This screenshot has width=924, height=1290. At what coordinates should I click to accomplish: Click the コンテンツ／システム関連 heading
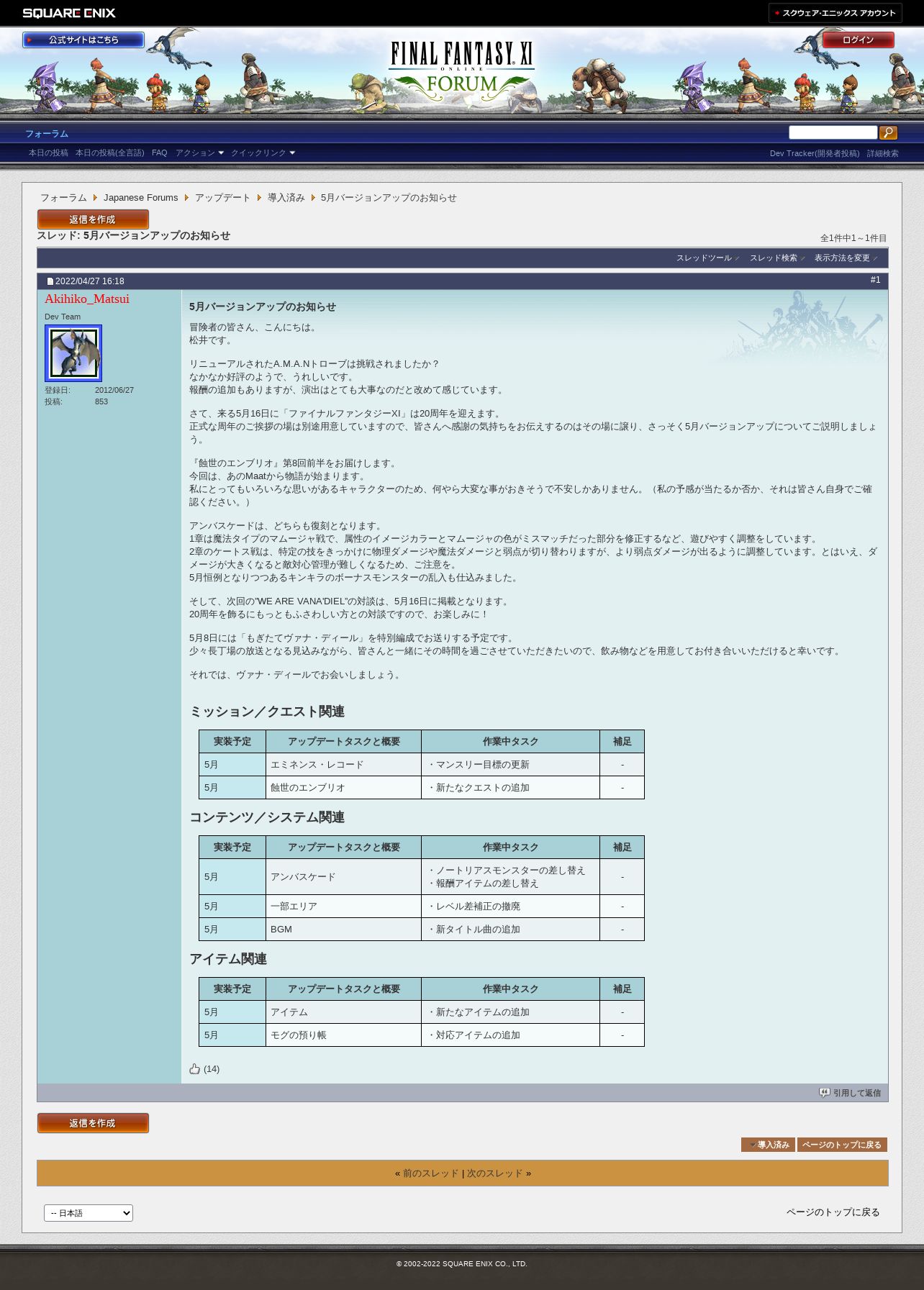click(x=267, y=817)
